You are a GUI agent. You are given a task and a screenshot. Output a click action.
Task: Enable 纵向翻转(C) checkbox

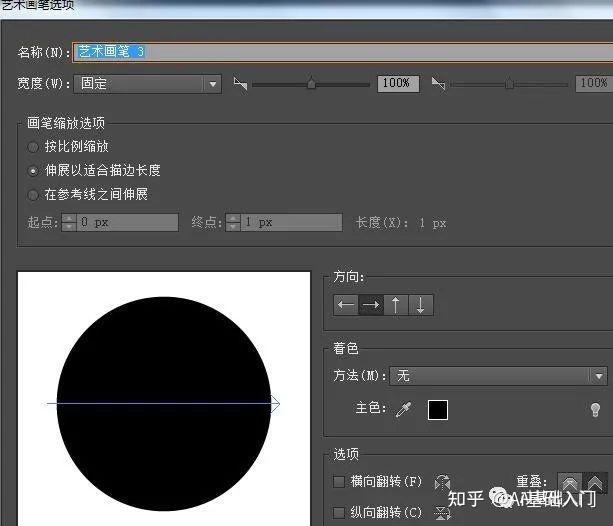[x=339, y=512]
